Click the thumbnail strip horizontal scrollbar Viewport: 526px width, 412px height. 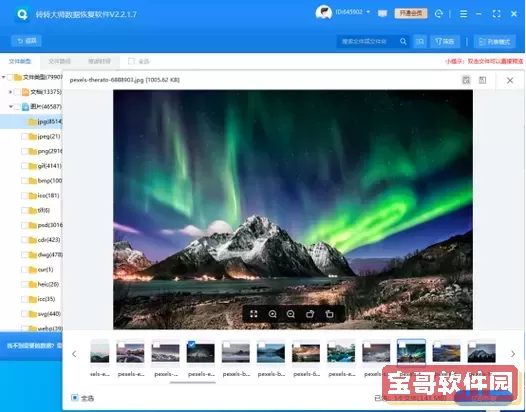pyautogui.click(x=193, y=382)
